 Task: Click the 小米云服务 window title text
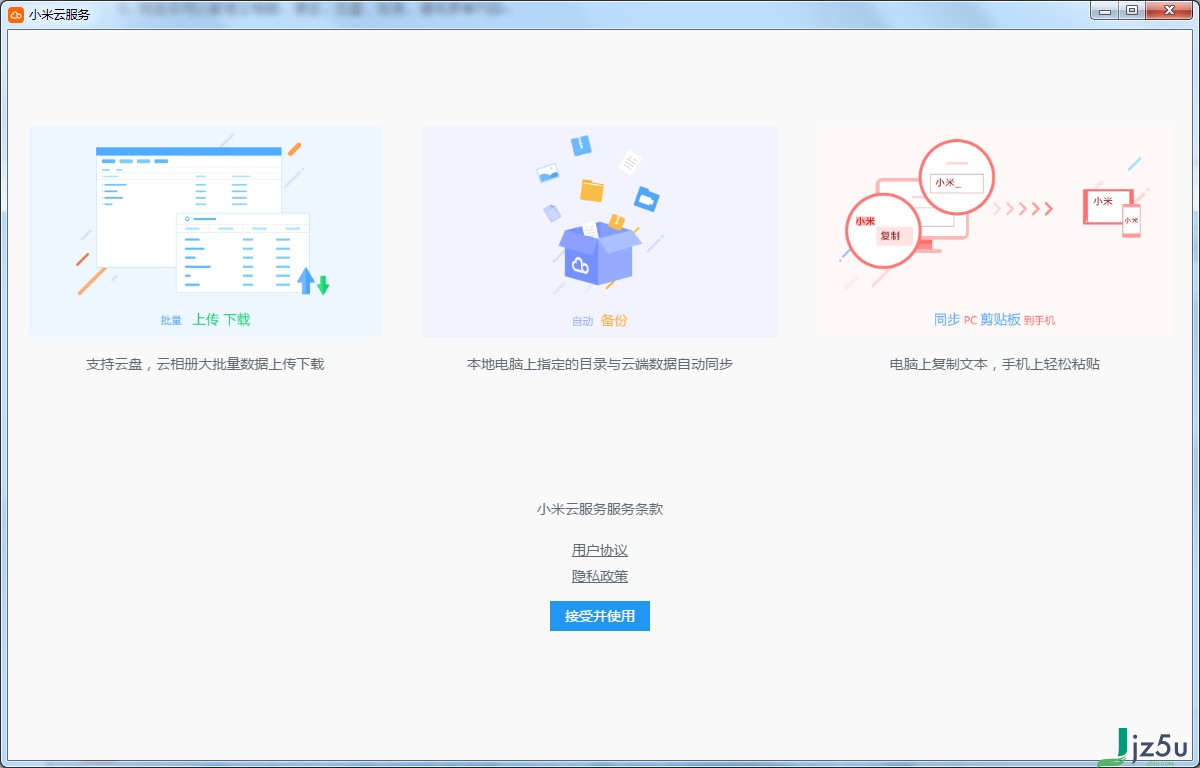pyautogui.click(x=59, y=14)
